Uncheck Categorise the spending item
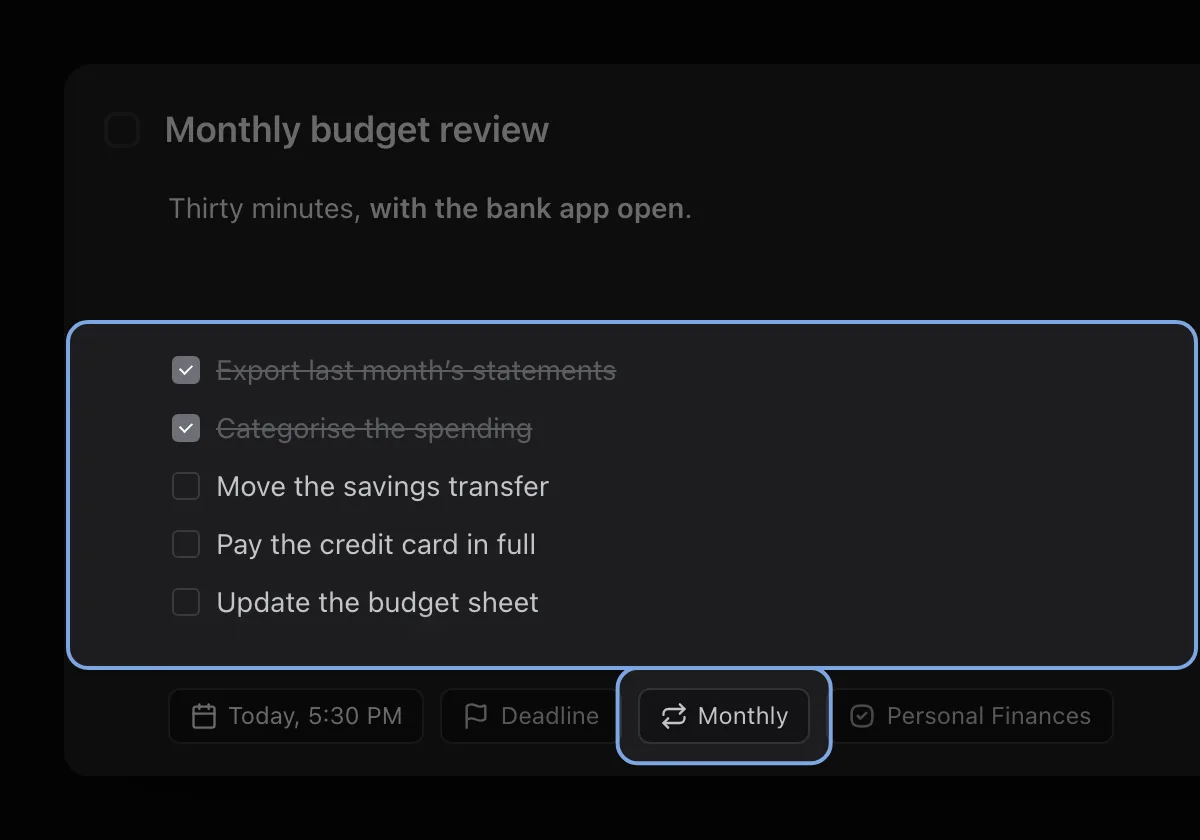This screenshot has height=840, width=1200. tap(186, 429)
